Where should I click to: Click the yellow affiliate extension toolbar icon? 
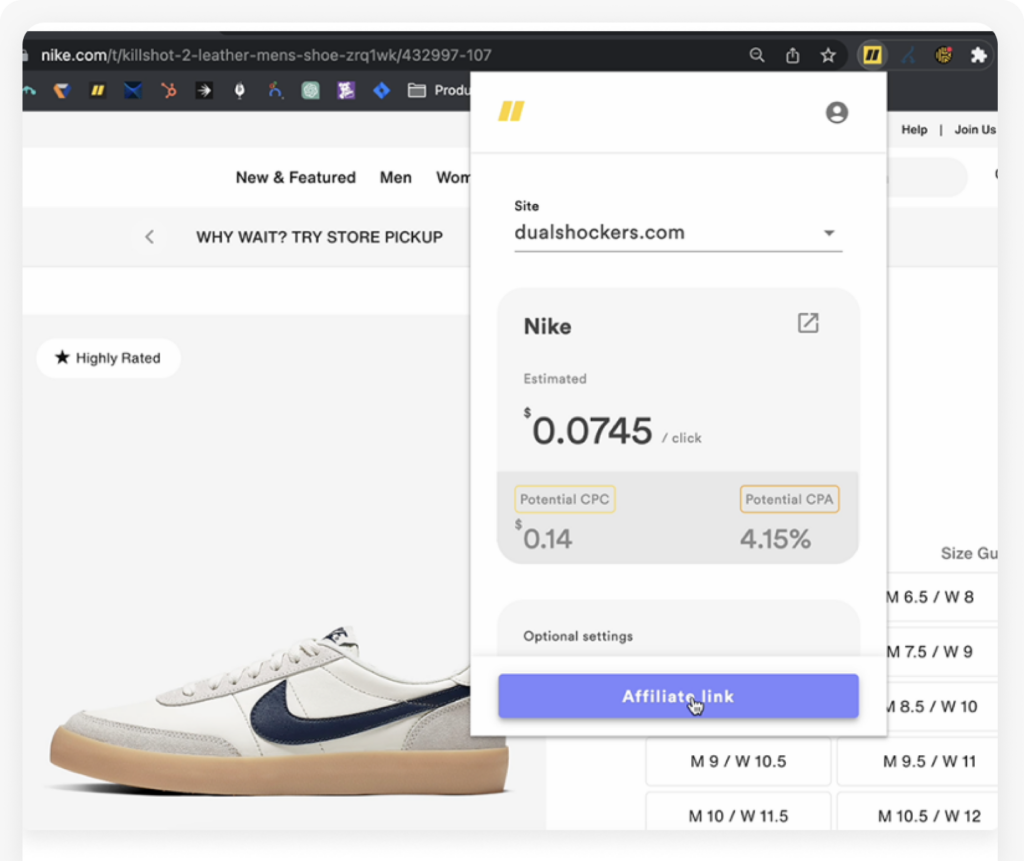[x=872, y=56]
